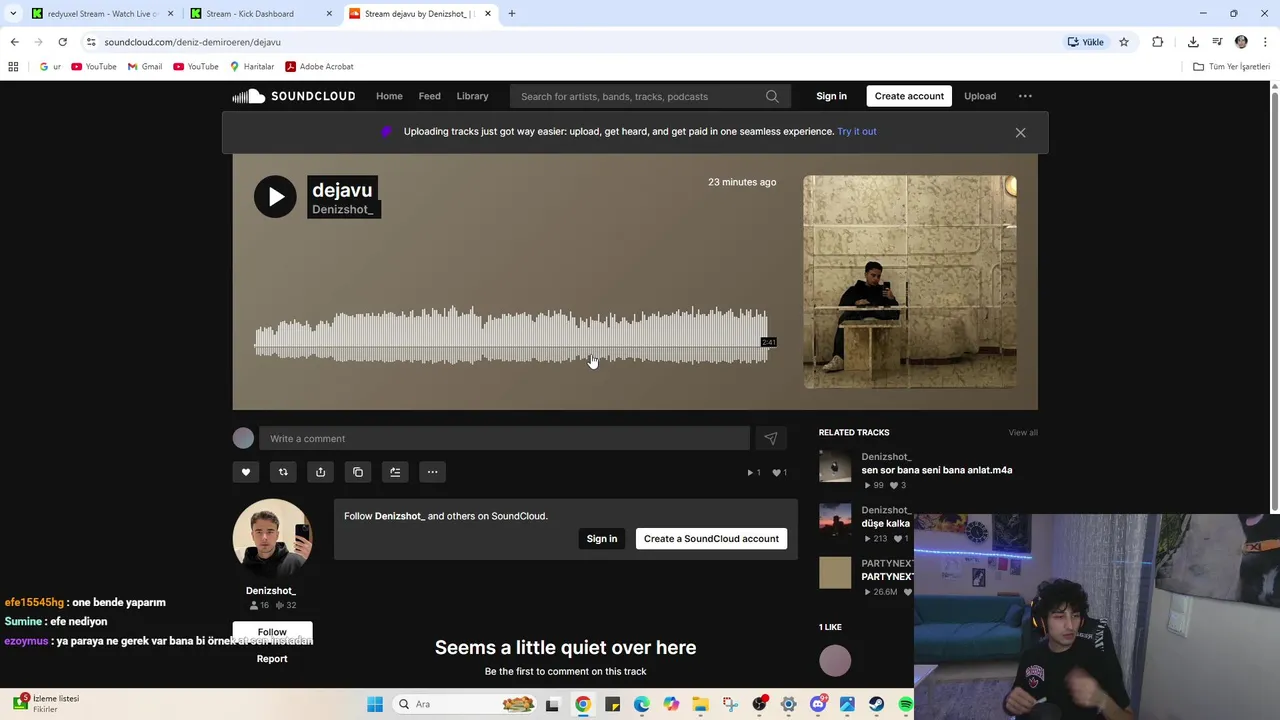Switch to the Stream - Kick Dashboard tab

(260, 14)
